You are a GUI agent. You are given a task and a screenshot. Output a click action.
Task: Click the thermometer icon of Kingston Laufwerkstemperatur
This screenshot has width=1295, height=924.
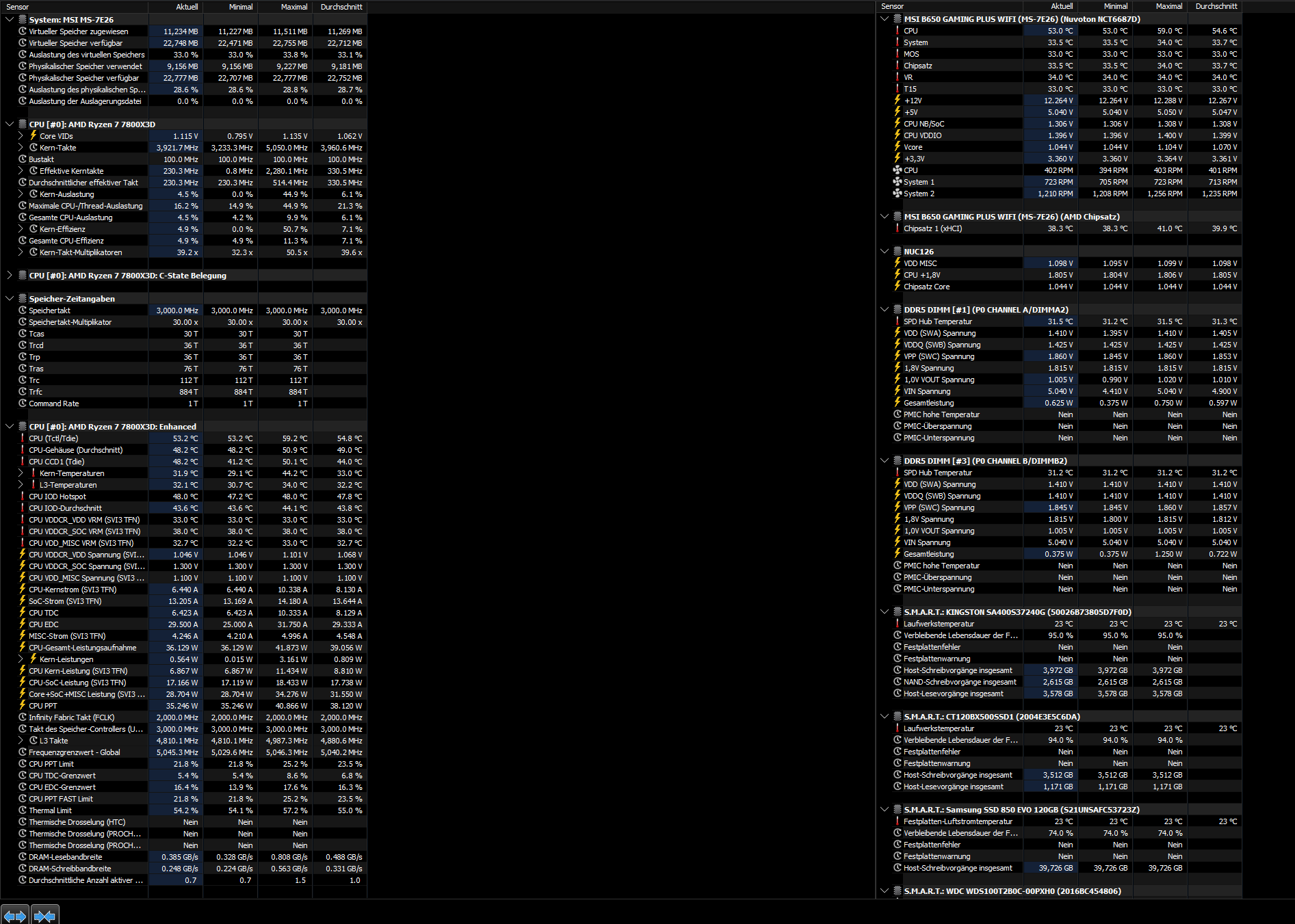click(x=898, y=624)
